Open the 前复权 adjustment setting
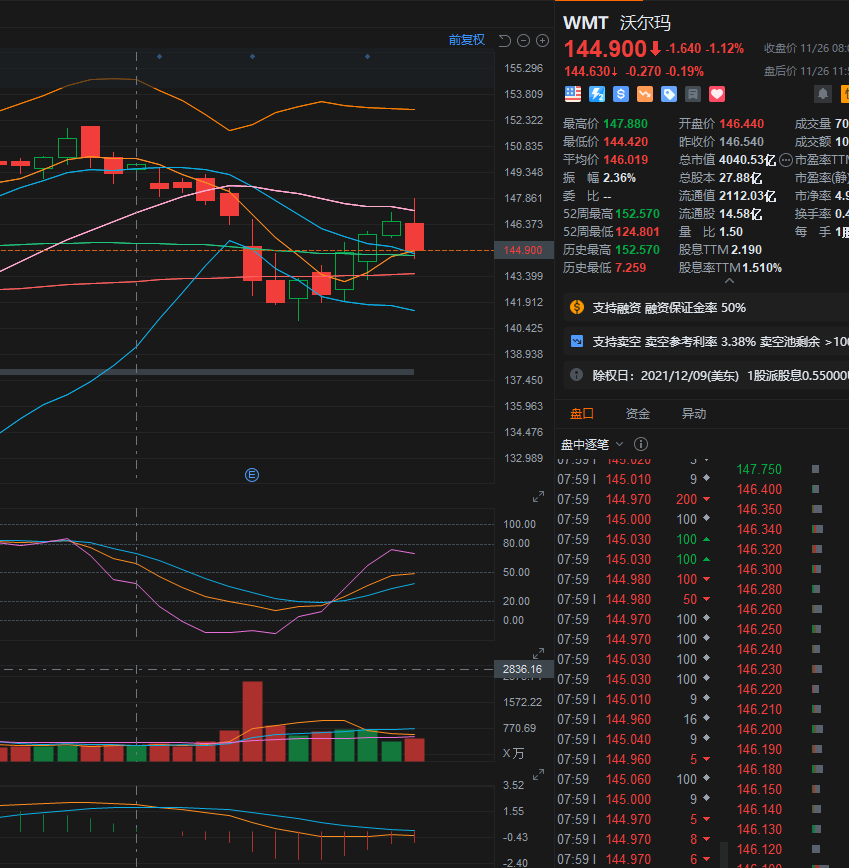This screenshot has height=868, width=849. click(x=467, y=40)
